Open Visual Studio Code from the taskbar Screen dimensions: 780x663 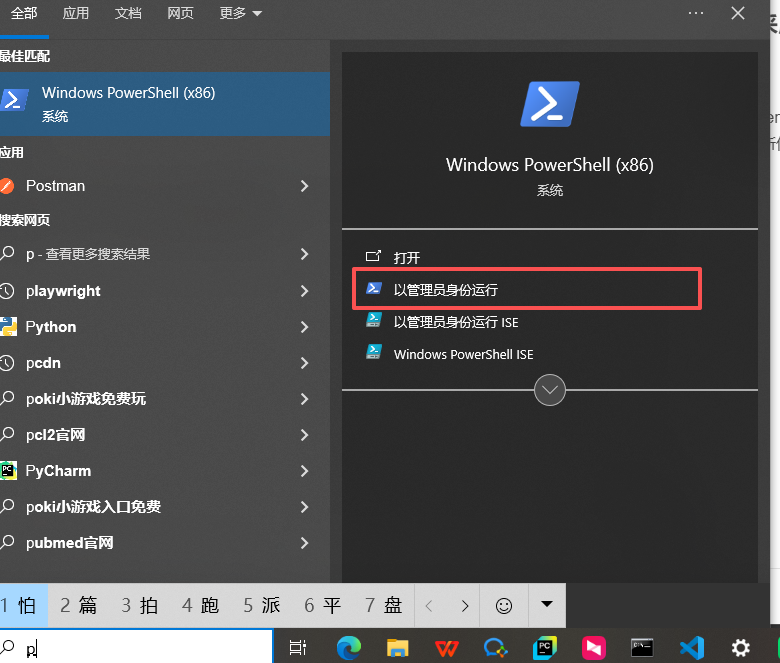click(x=692, y=648)
